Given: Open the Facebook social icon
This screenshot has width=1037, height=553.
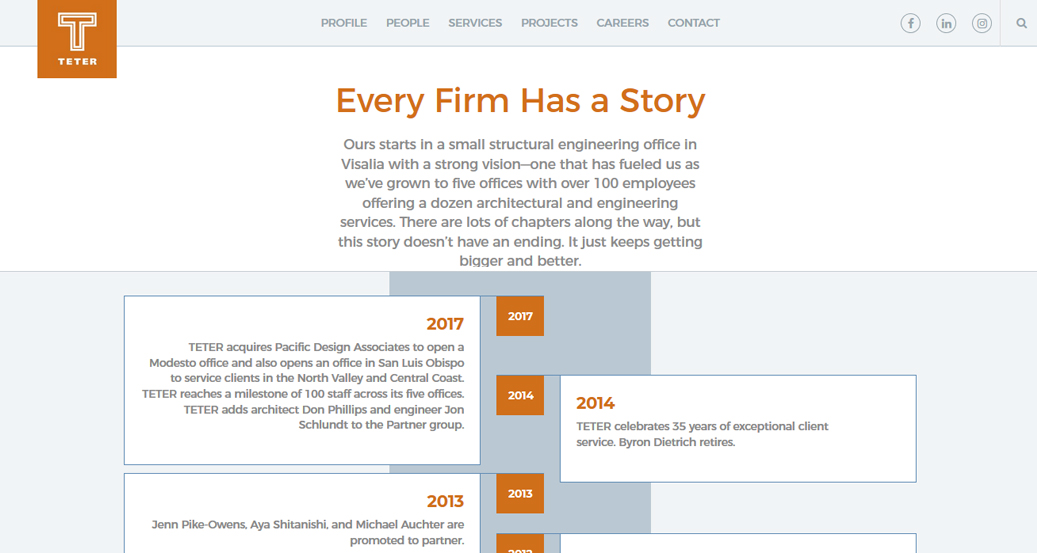Looking at the screenshot, I should click(910, 23).
